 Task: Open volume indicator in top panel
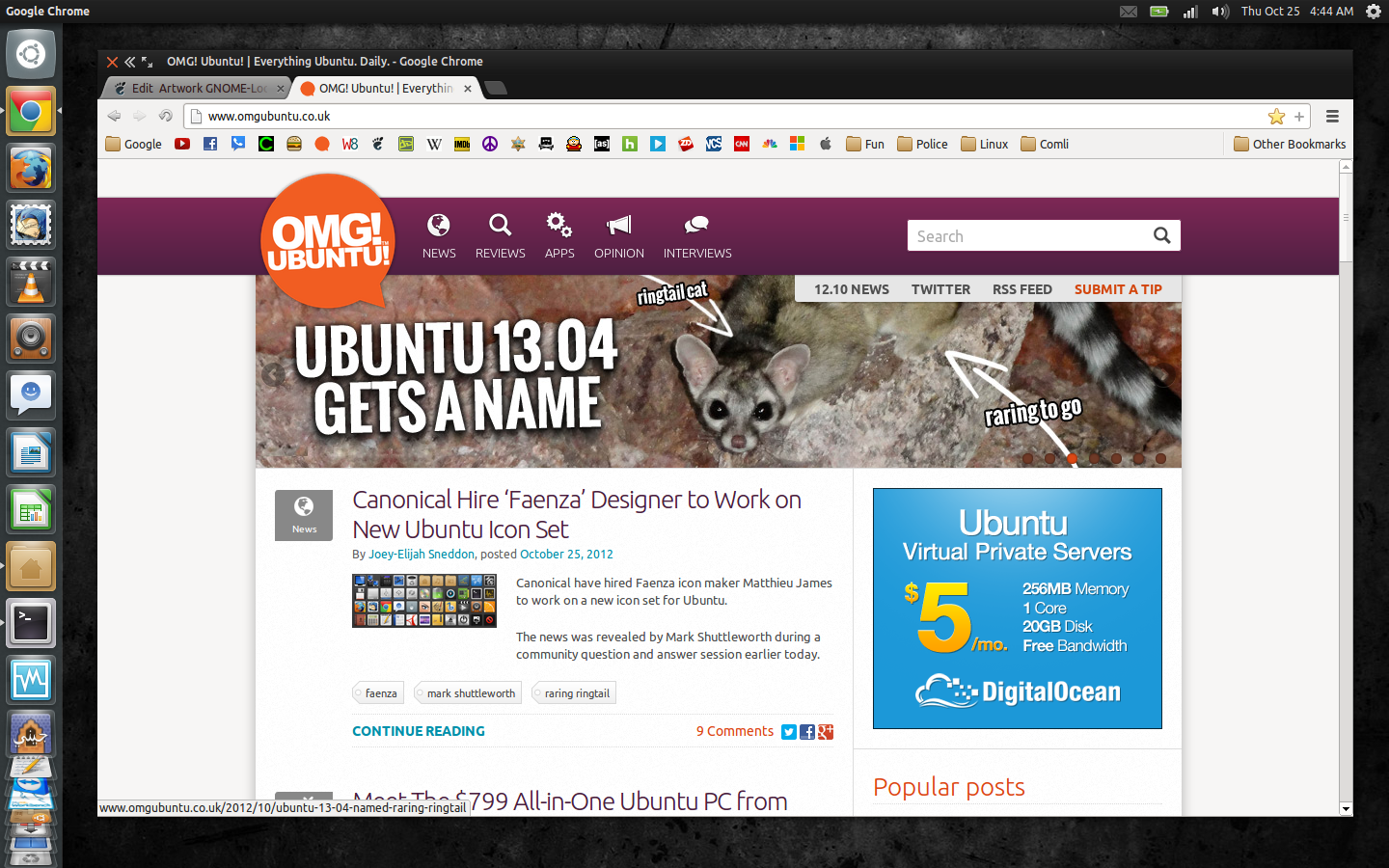[1220, 12]
